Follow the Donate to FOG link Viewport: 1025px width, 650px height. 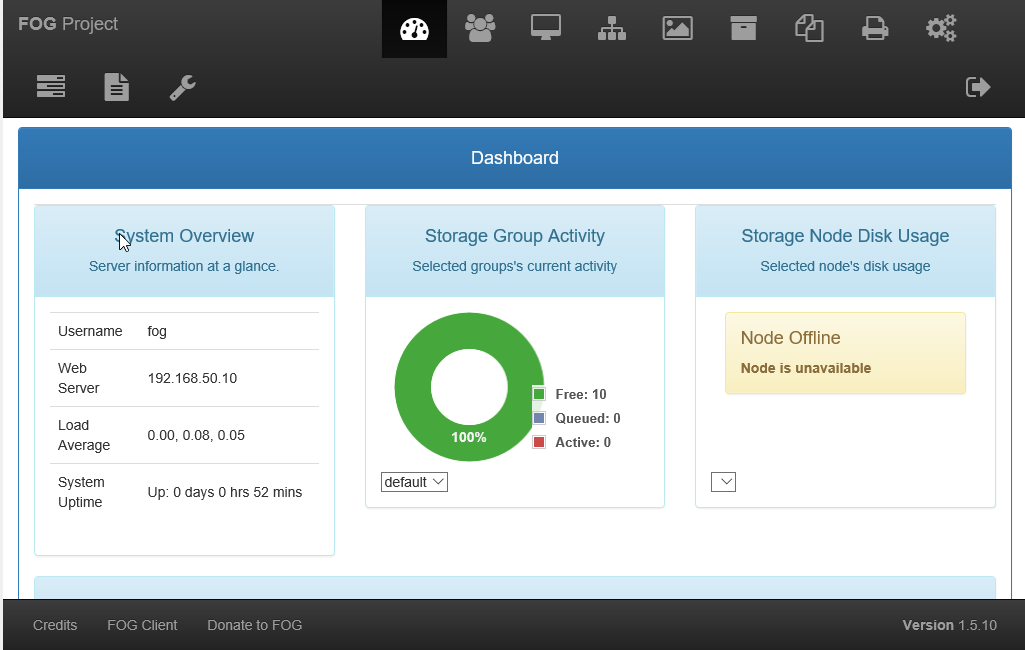[254, 625]
